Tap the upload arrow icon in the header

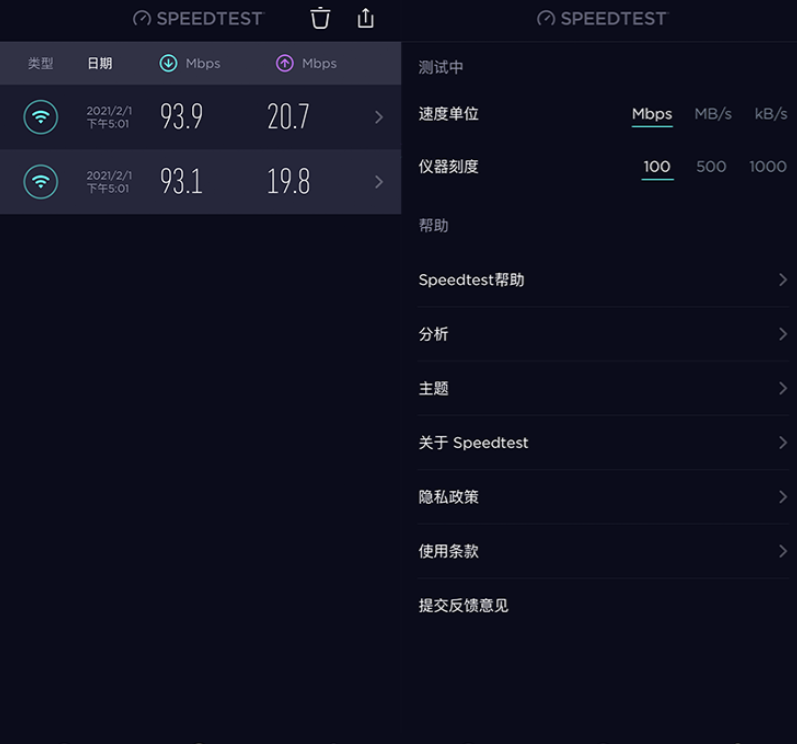pos(285,64)
